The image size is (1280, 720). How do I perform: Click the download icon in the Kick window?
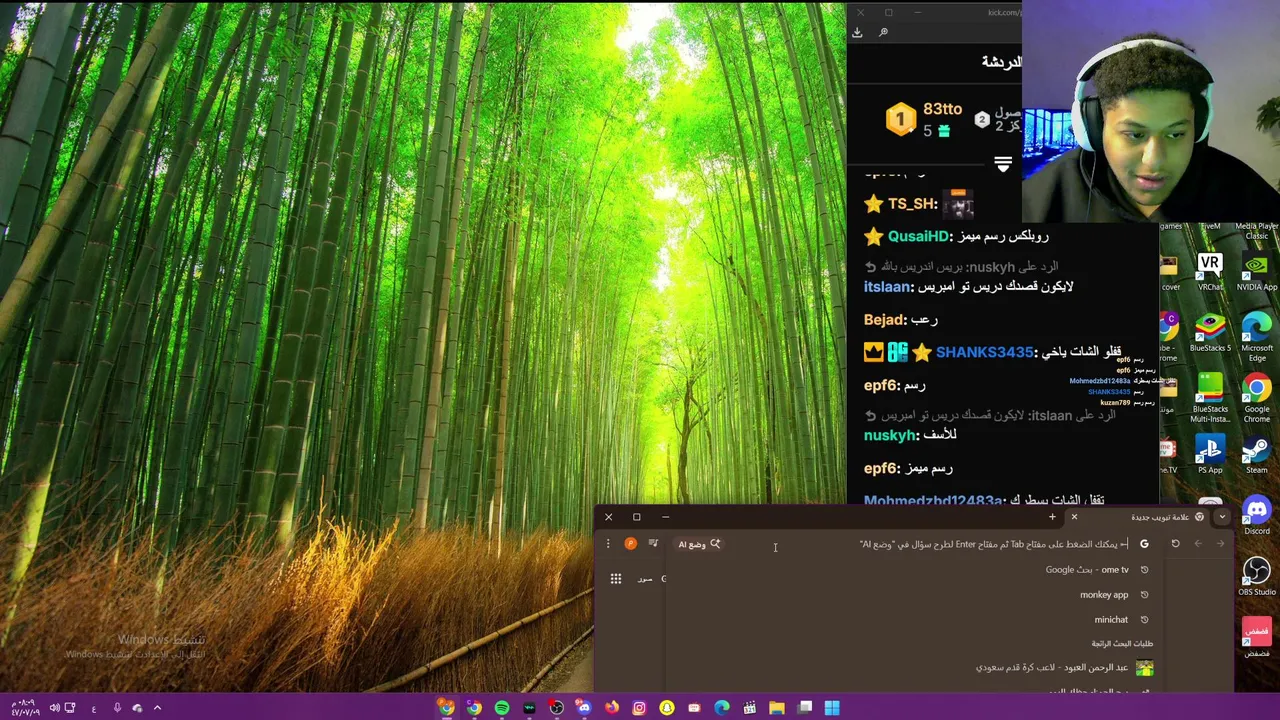pos(857,32)
